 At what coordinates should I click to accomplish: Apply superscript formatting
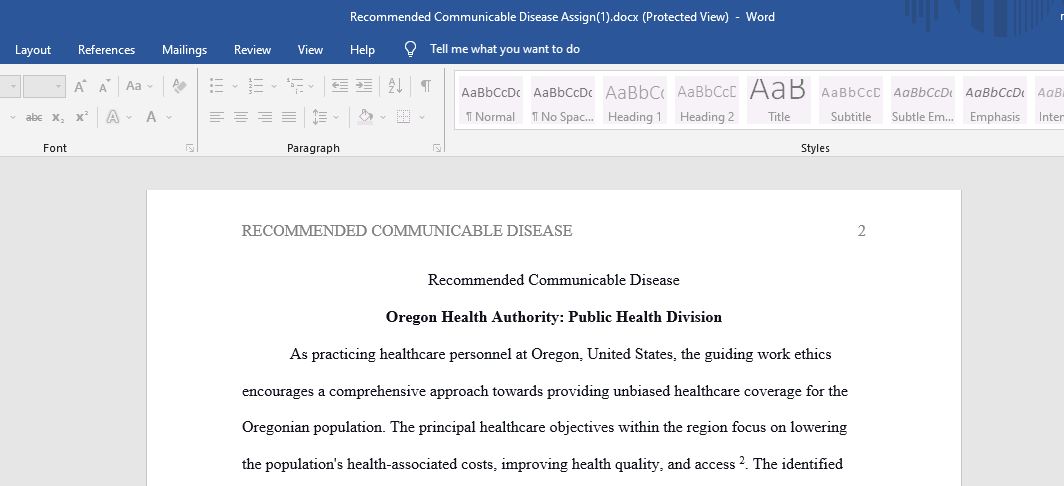[x=82, y=117]
